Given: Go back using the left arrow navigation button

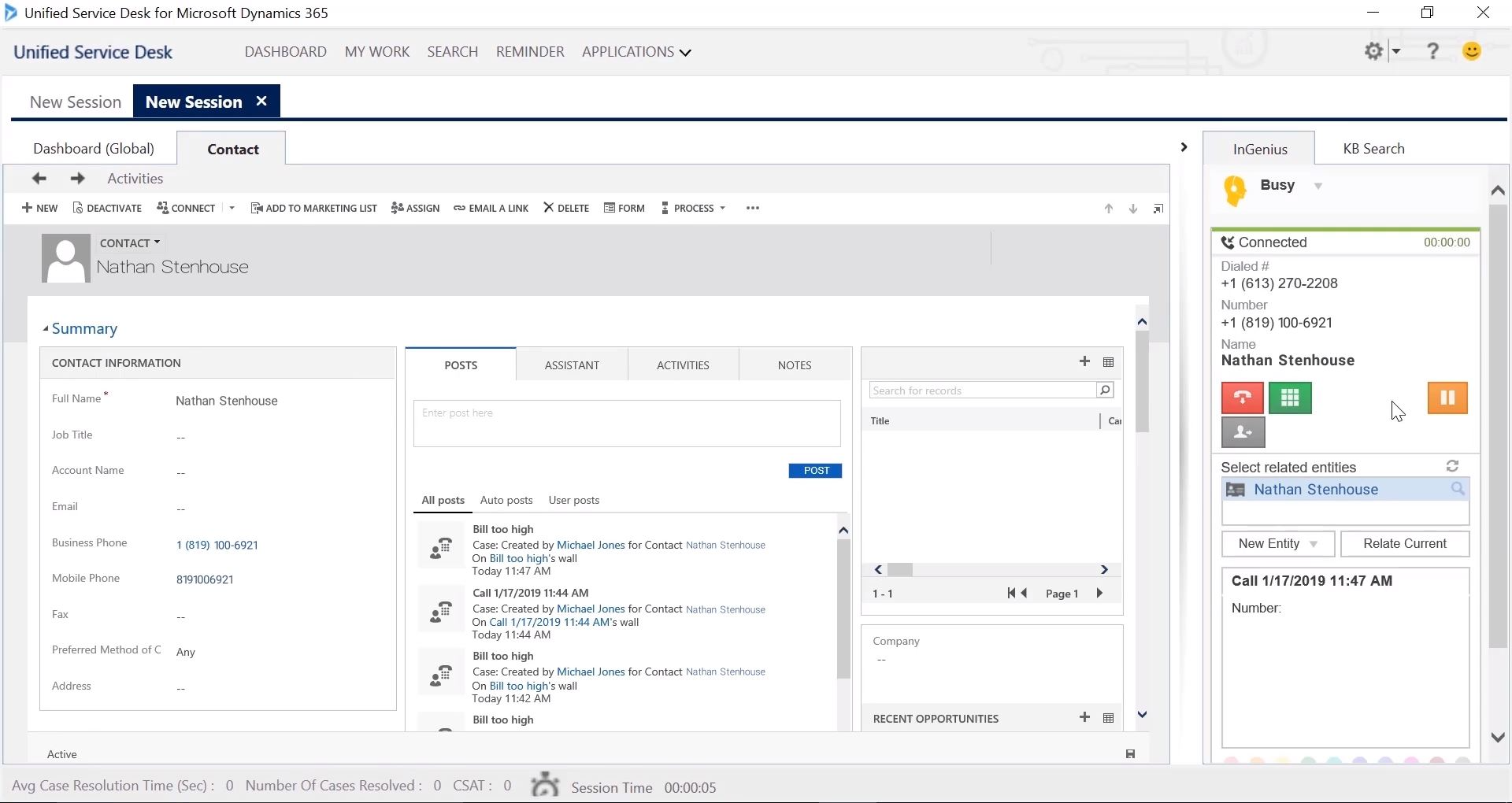Looking at the screenshot, I should 39,179.
